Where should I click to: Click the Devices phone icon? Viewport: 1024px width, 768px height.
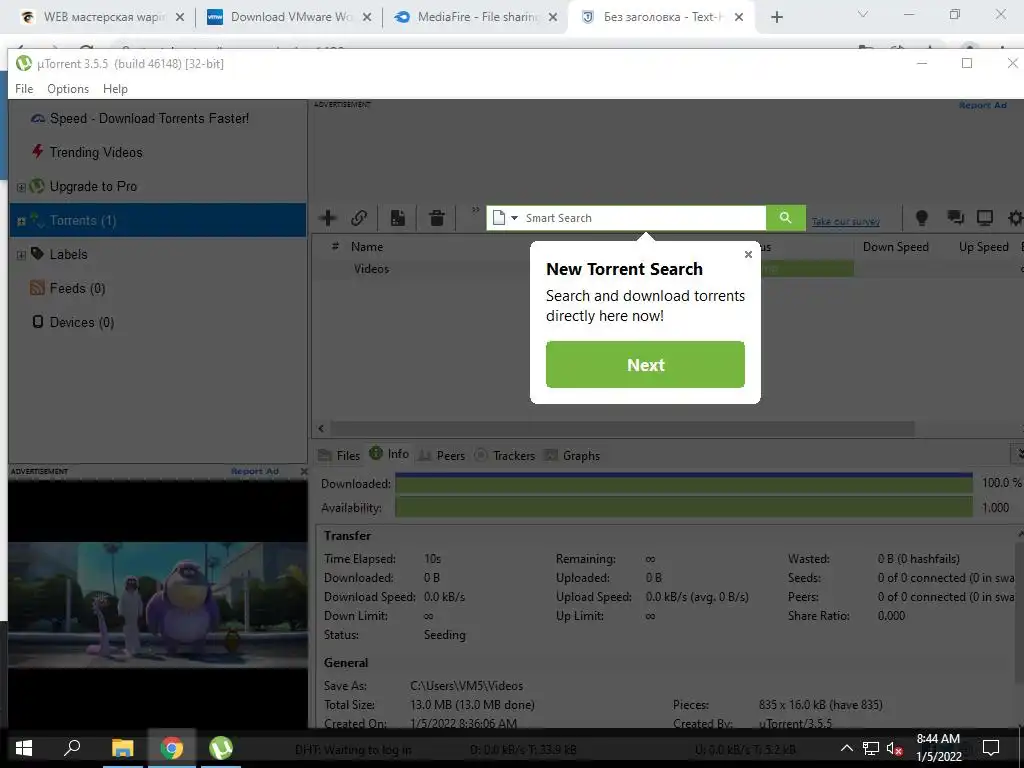click(37, 321)
